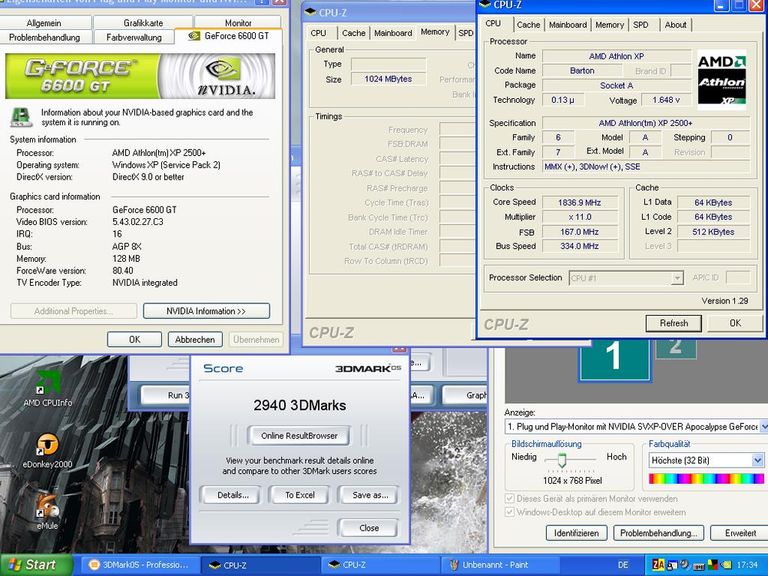Image resolution: width=768 pixels, height=576 pixels.
Task: Click the Details... button in score window
Action: [233, 495]
